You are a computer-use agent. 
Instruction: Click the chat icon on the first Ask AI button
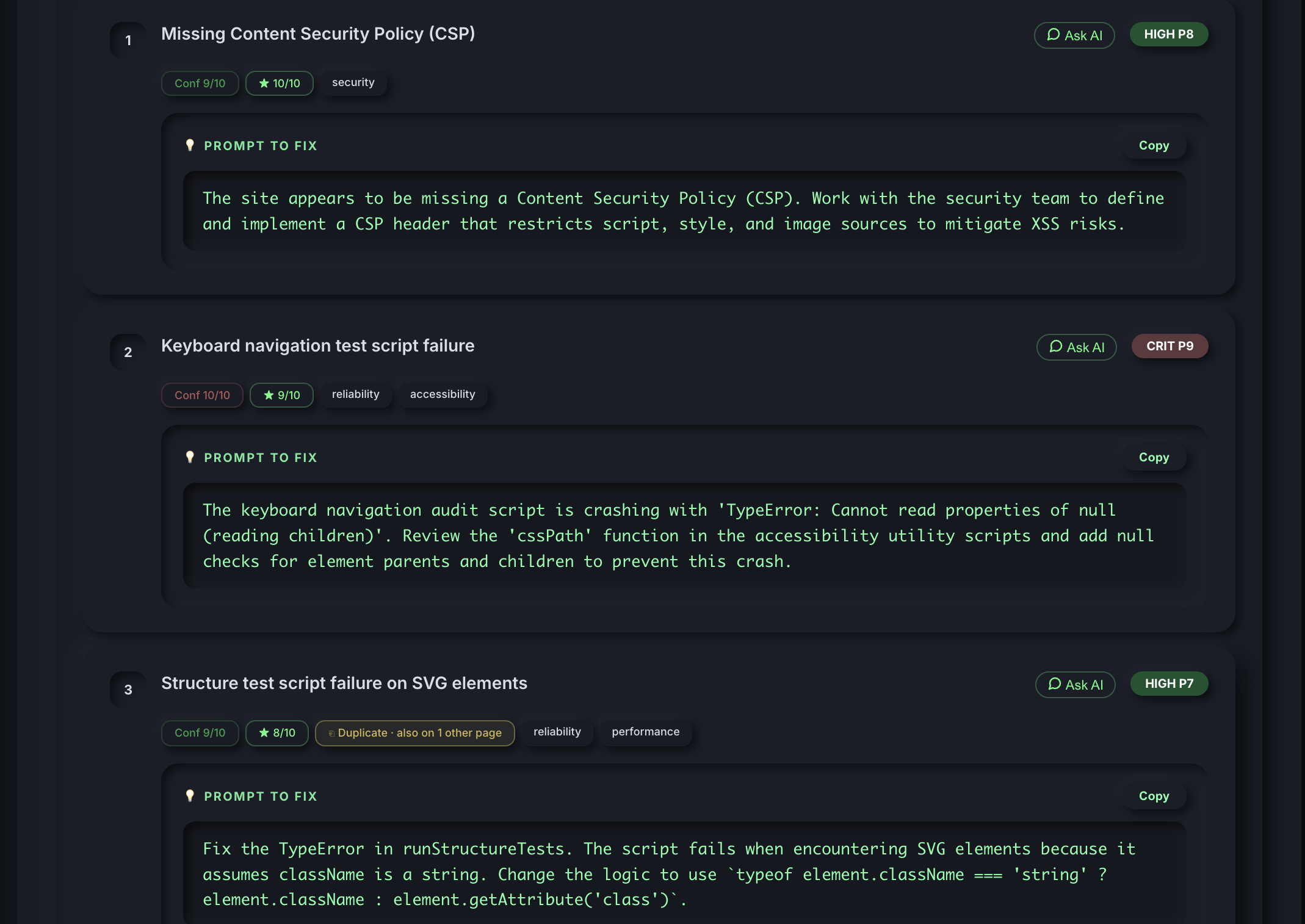(1052, 35)
